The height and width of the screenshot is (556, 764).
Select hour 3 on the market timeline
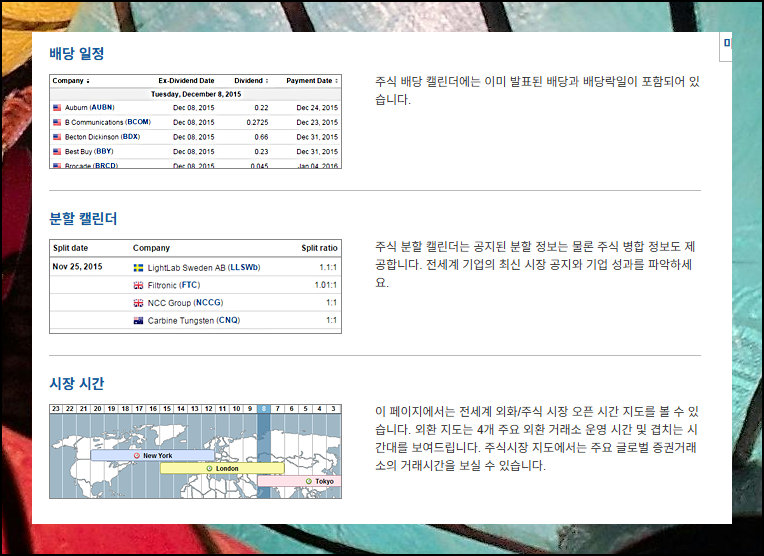point(333,409)
